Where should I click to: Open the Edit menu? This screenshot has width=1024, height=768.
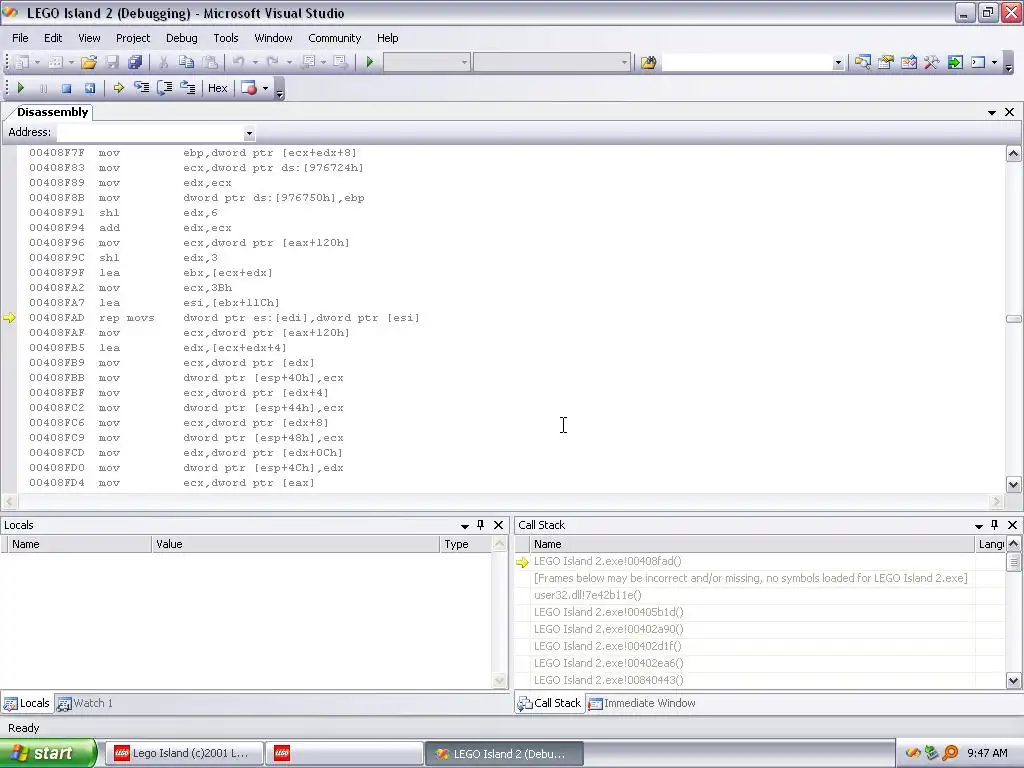[x=53, y=38]
